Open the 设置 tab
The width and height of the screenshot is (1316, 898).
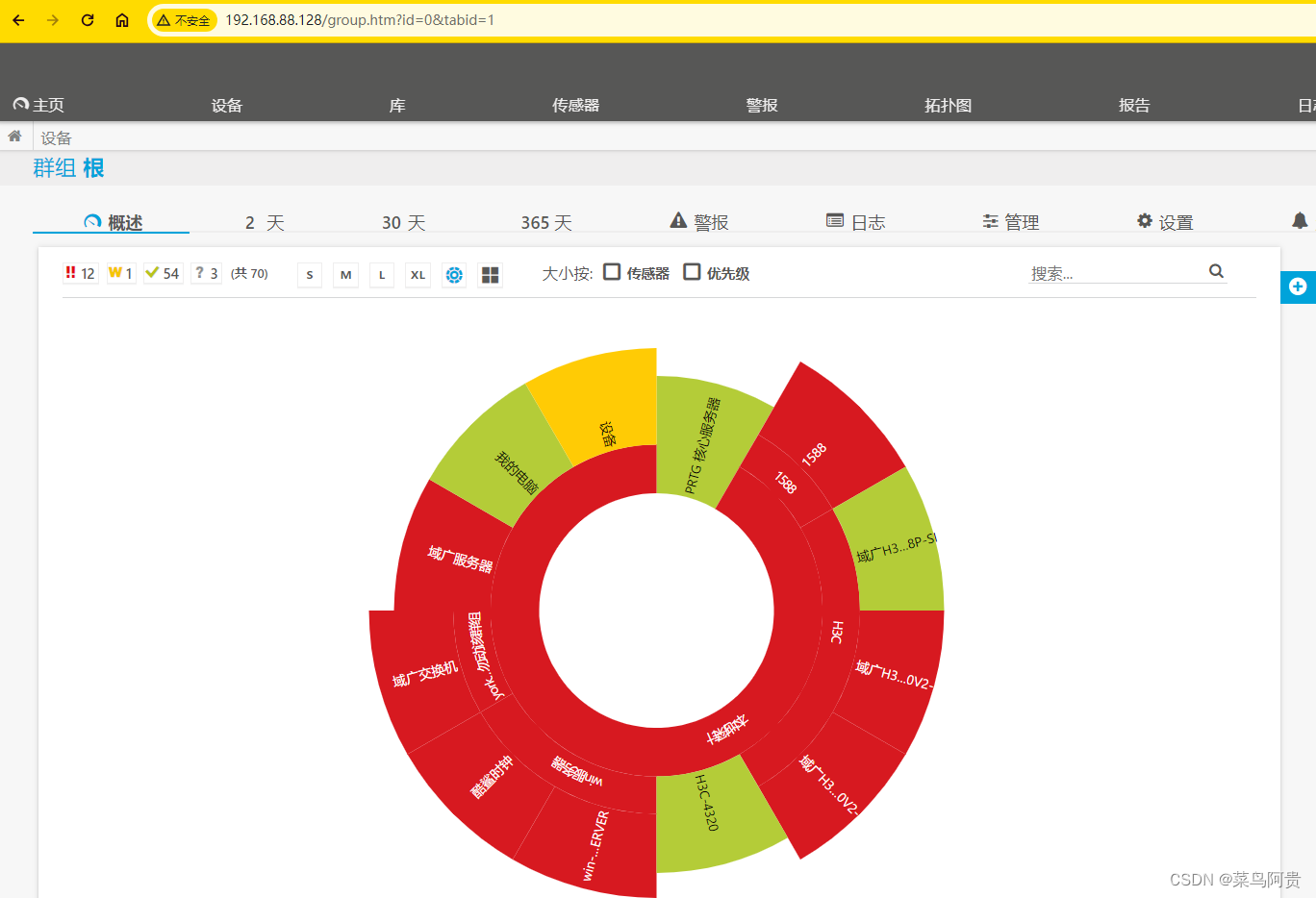pyautogui.click(x=1165, y=222)
